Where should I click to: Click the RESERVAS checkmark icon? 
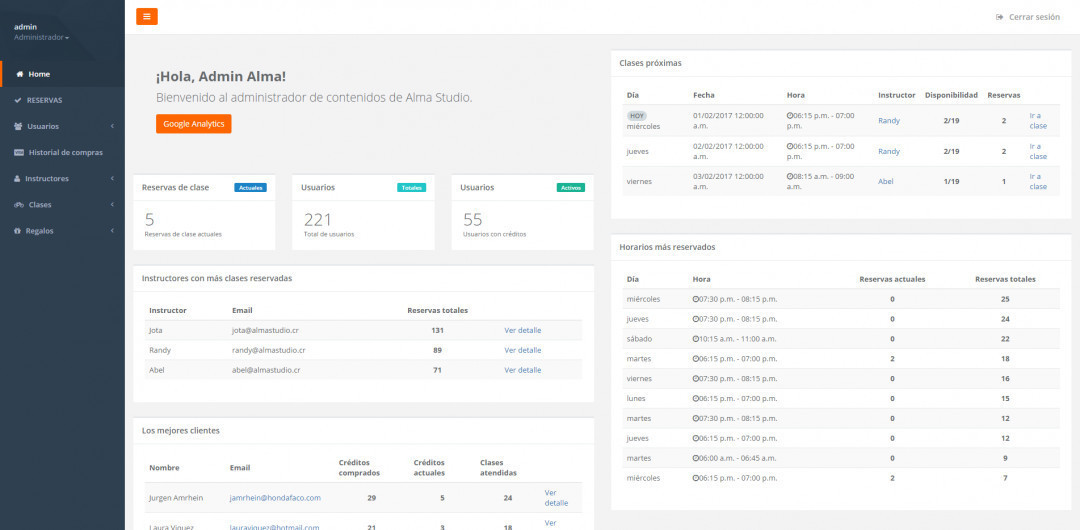pos(18,100)
